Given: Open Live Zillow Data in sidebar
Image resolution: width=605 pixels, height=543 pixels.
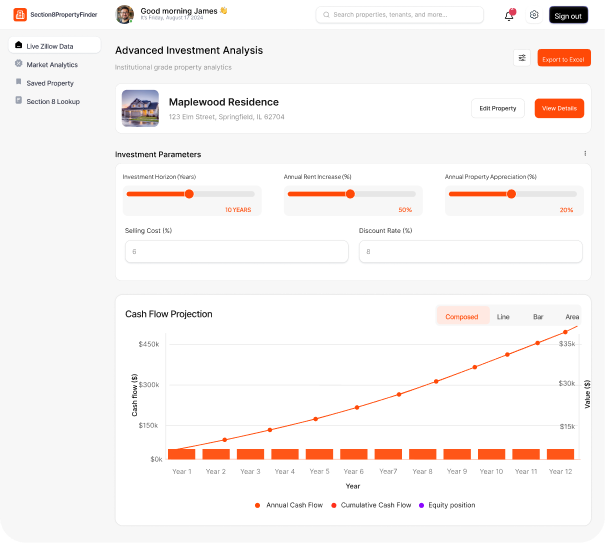Looking at the screenshot, I should [55, 46].
